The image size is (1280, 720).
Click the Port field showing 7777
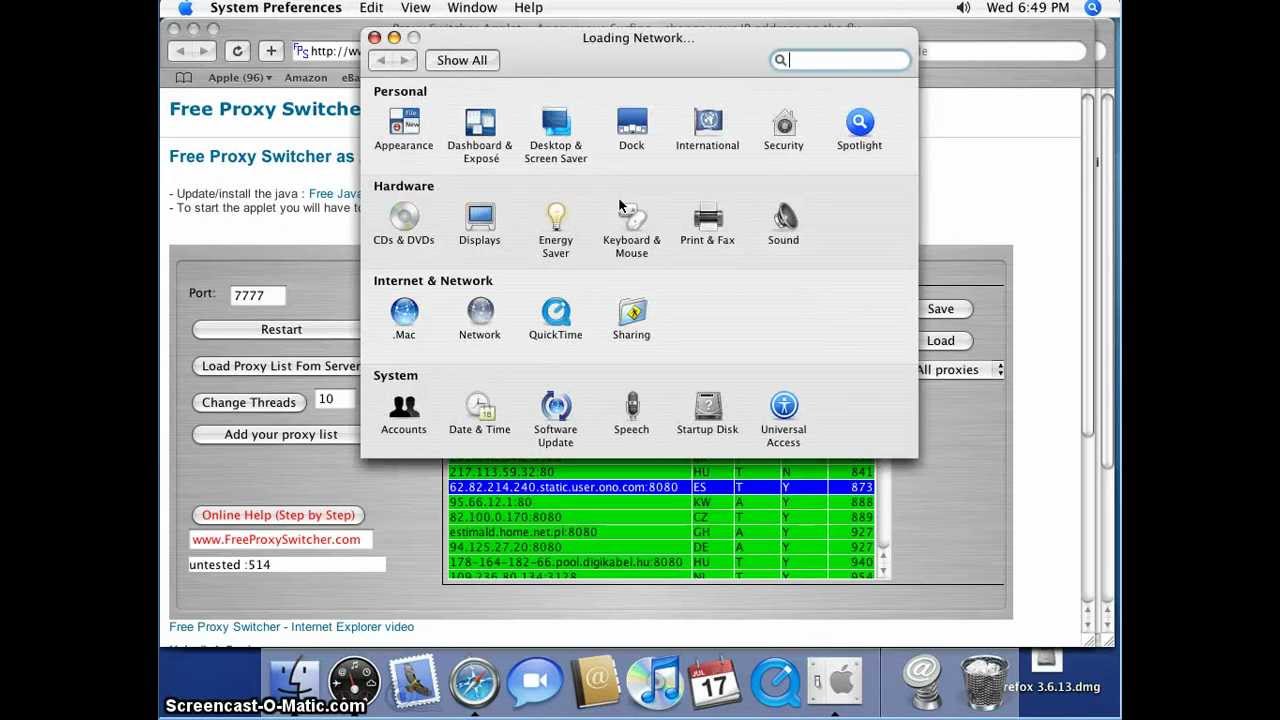257,295
